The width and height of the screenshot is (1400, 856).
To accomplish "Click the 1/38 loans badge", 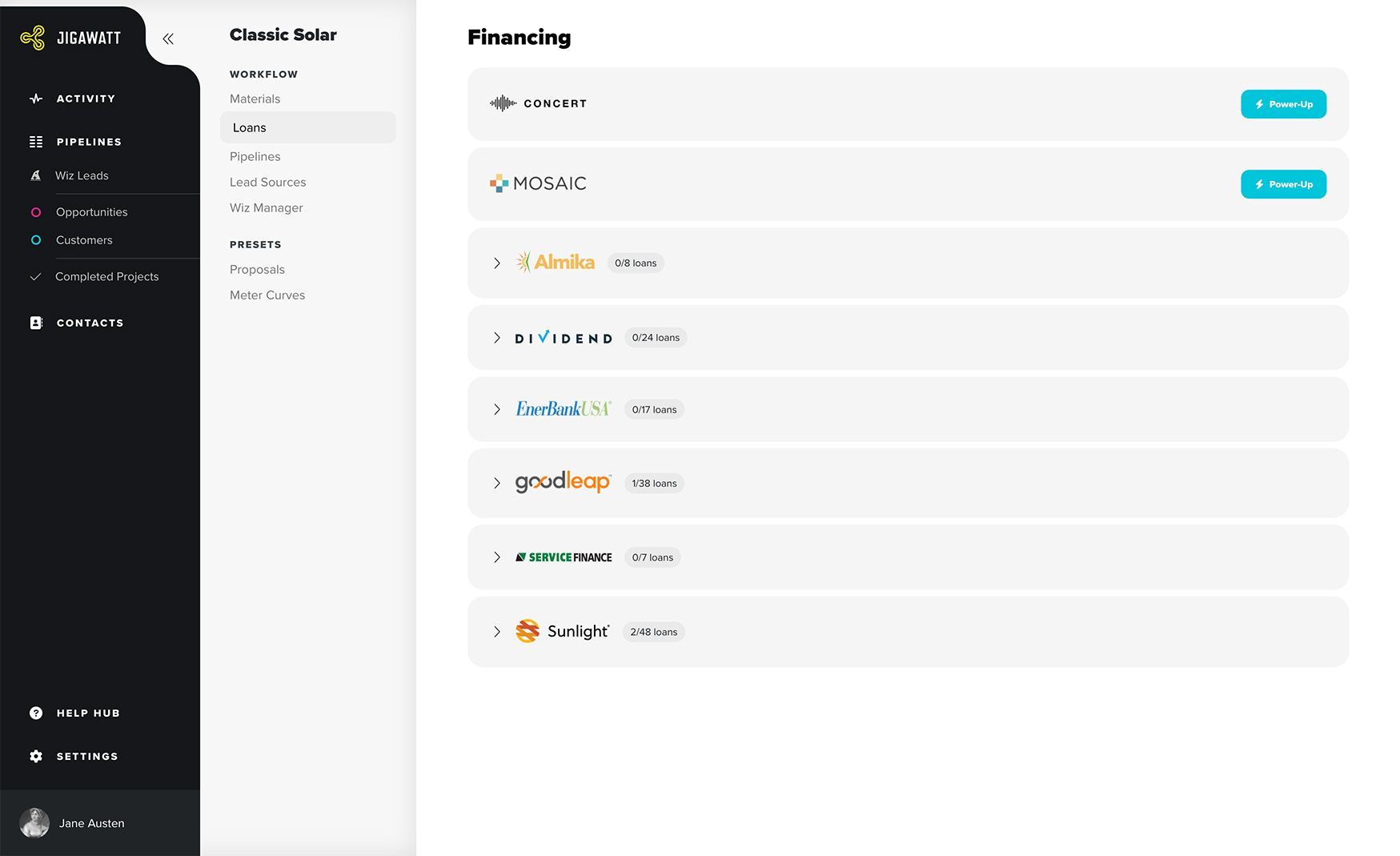I will pos(654,483).
